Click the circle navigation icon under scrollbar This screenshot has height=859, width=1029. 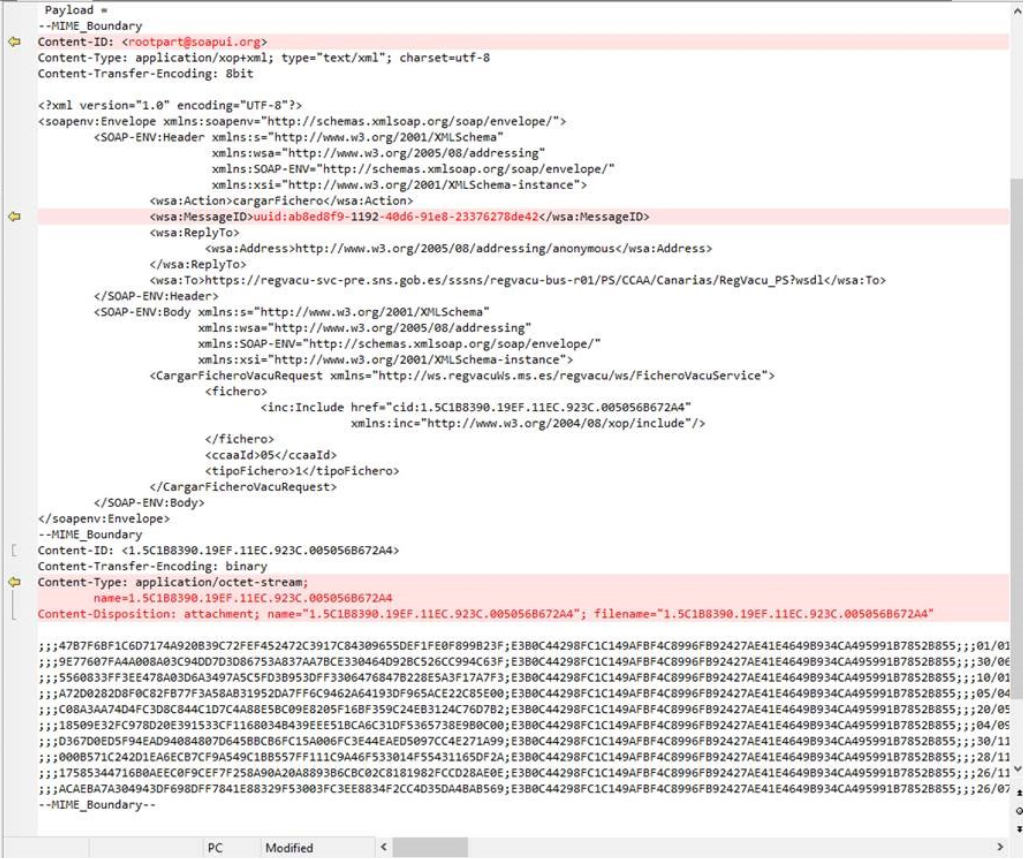1019,810
